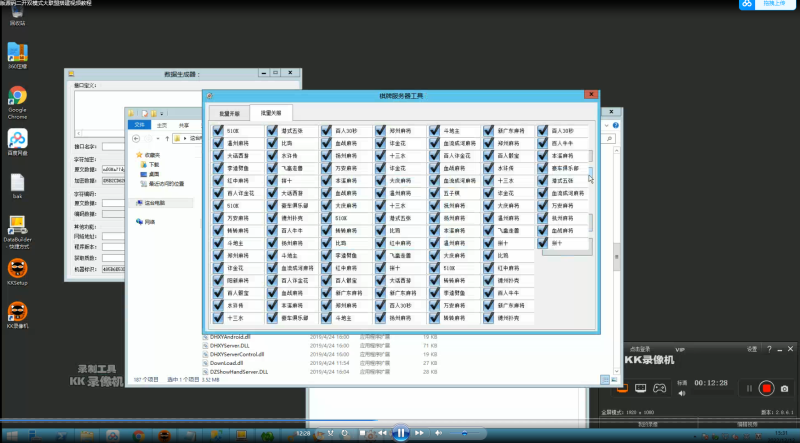The image size is (800, 443).
Task: Open PowerShell from the taskbar
Action: pyautogui.click(x=61, y=436)
